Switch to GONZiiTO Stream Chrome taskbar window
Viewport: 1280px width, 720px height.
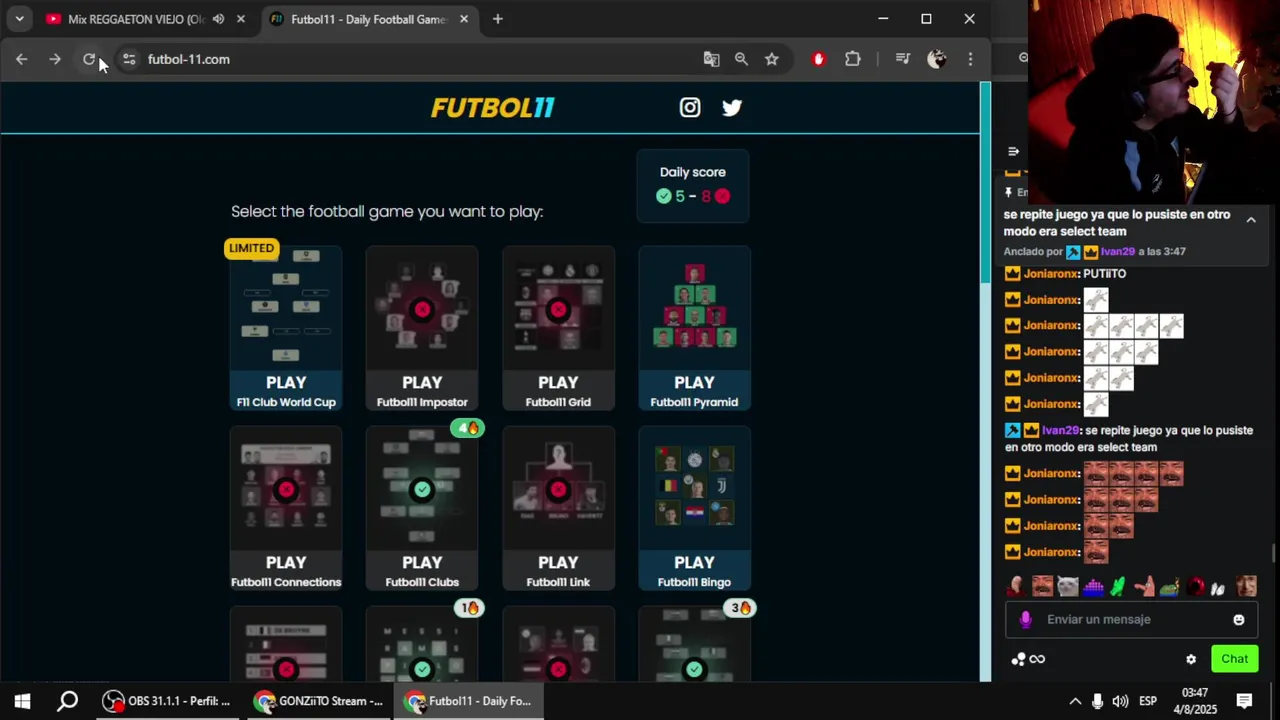point(318,701)
